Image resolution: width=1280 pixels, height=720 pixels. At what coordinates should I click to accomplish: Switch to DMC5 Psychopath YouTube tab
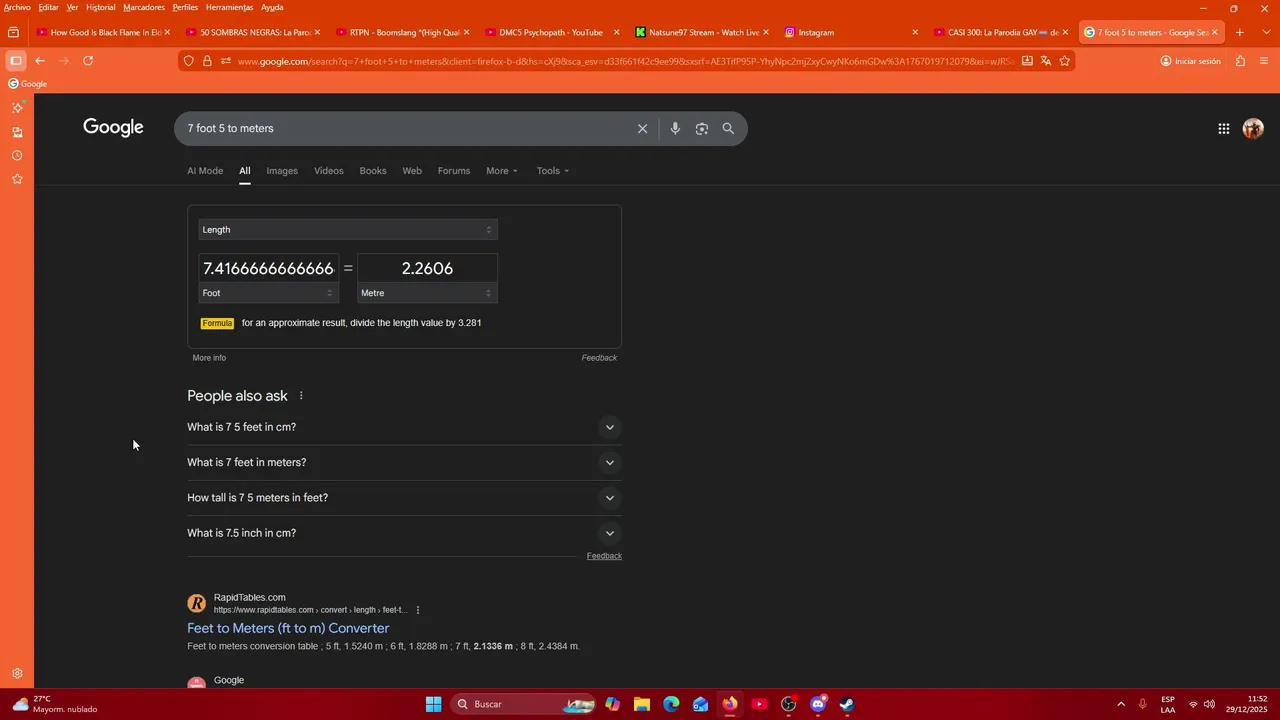(x=551, y=32)
